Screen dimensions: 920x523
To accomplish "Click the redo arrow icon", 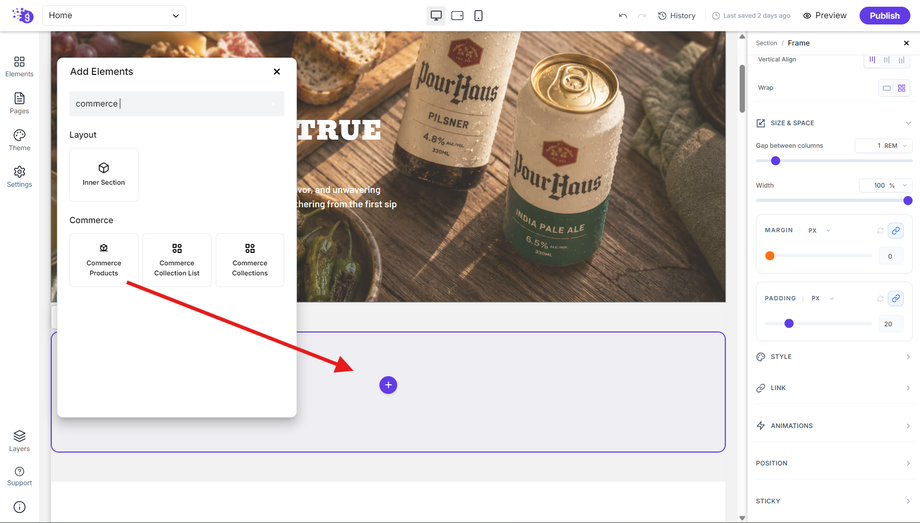I will tap(642, 16).
